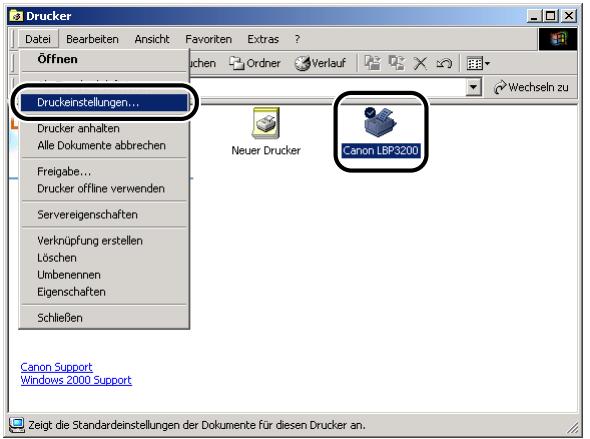Select Drucker offline verwenden
The width and height of the screenshot is (590, 439).
click(104, 188)
